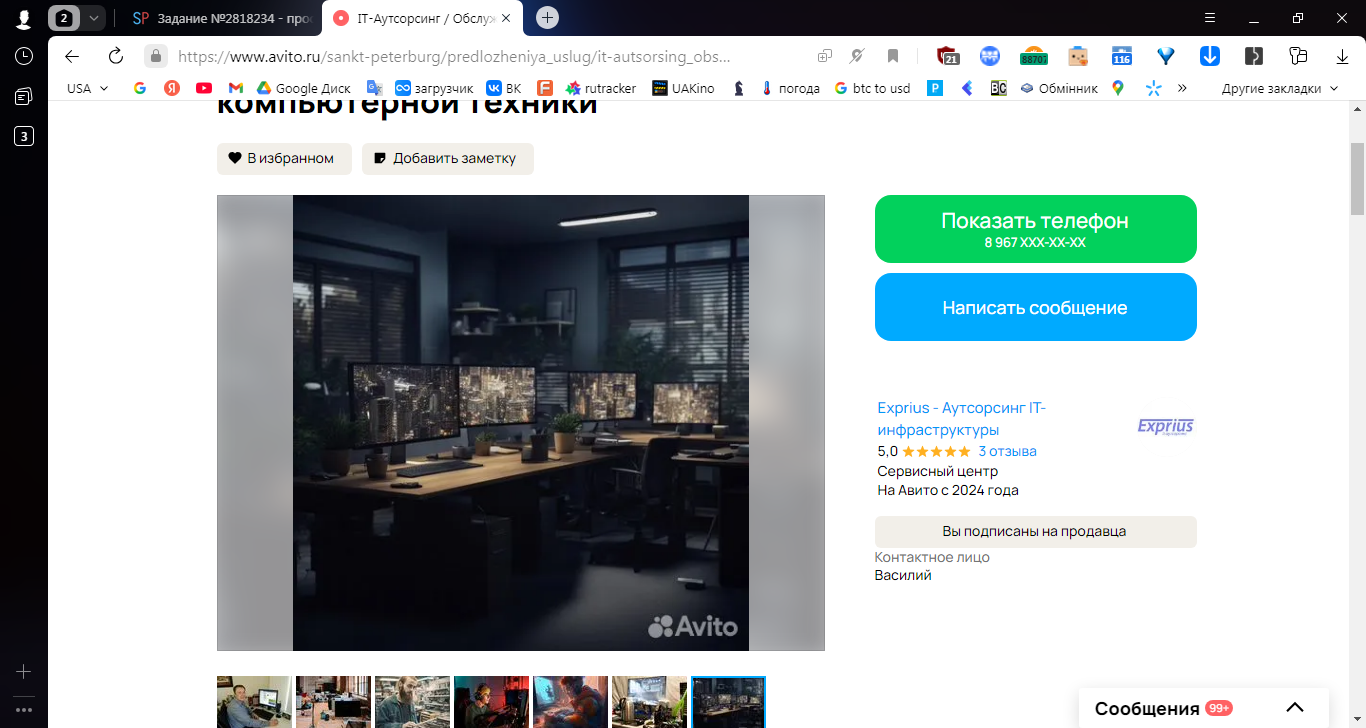Open the USA bookmarks folder dropdown
This screenshot has width=1366, height=728.
tap(88, 88)
